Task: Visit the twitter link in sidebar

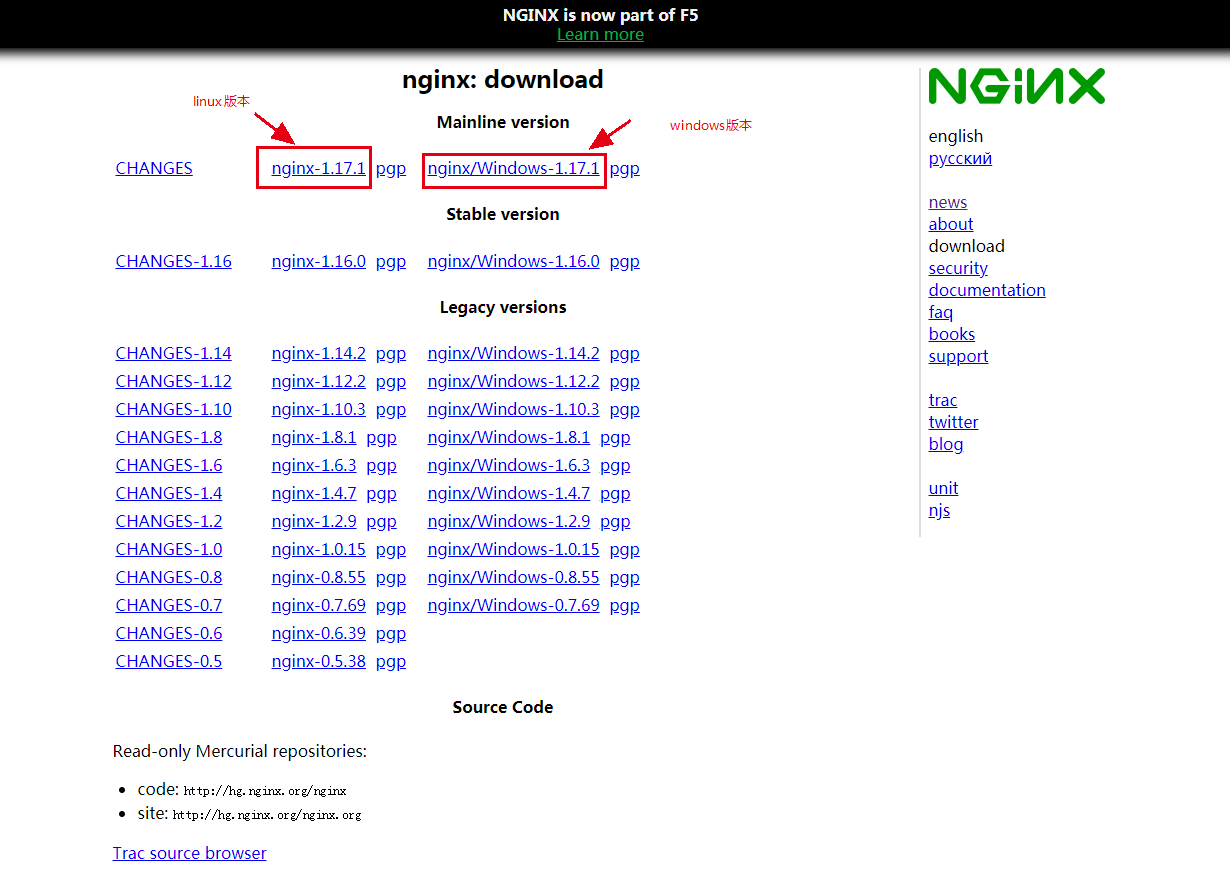Action: point(953,422)
